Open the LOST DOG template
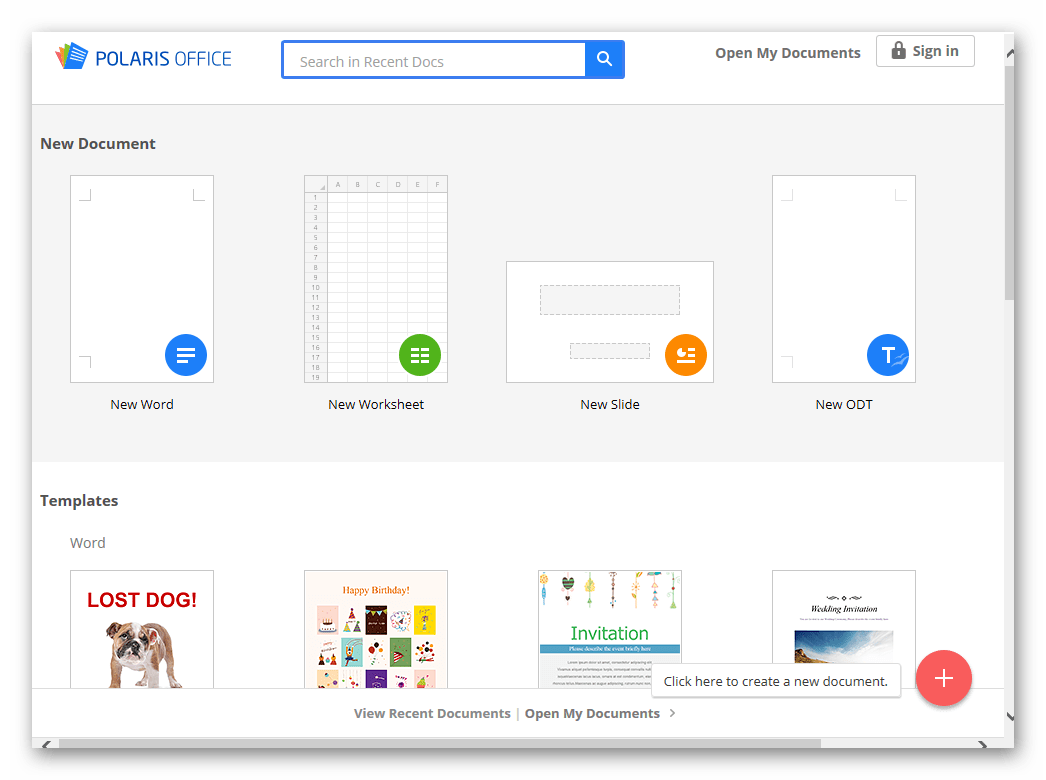 coord(142,629)
